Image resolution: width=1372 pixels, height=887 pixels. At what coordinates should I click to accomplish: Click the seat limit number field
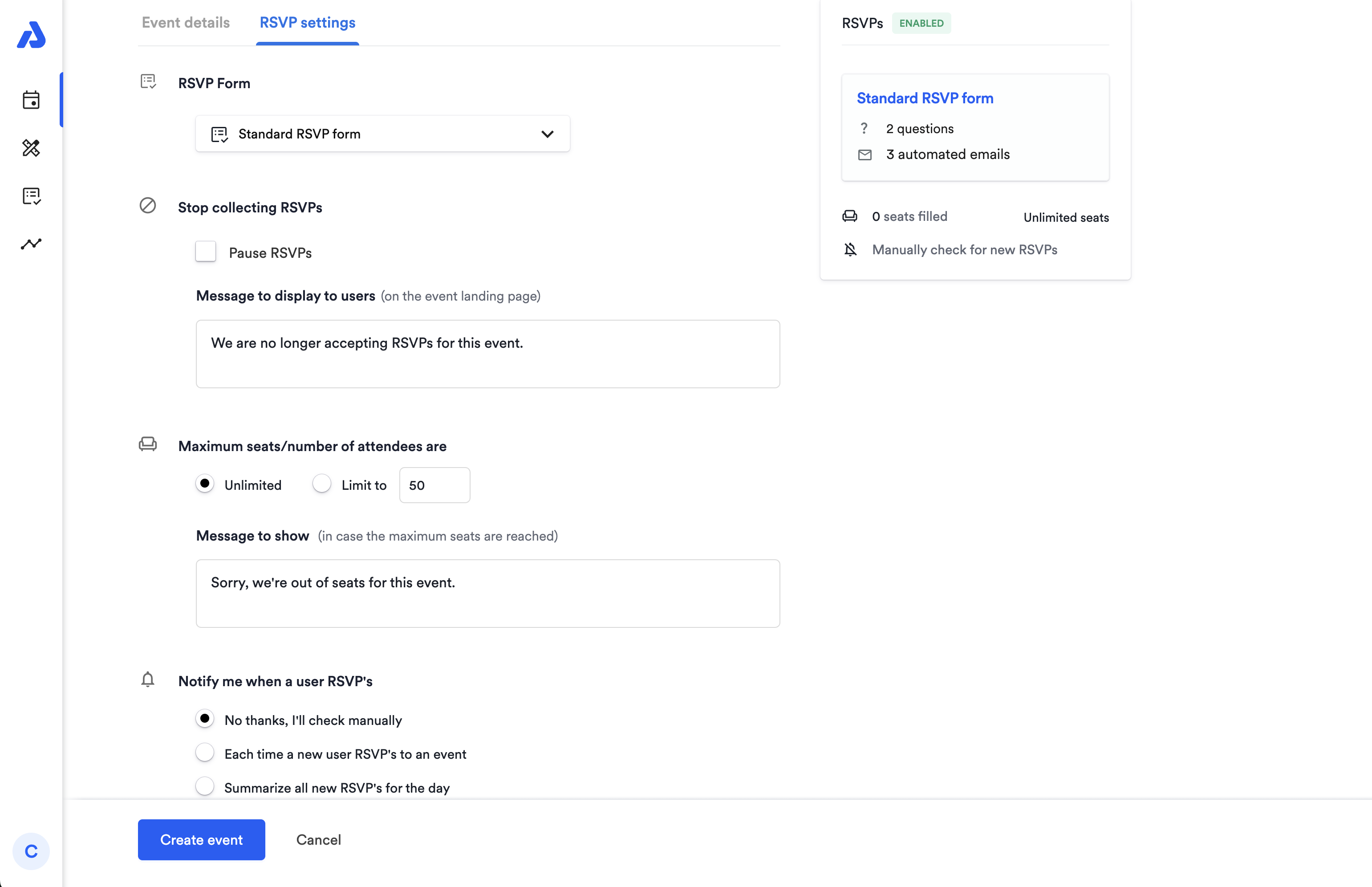[x=434, y=485]
